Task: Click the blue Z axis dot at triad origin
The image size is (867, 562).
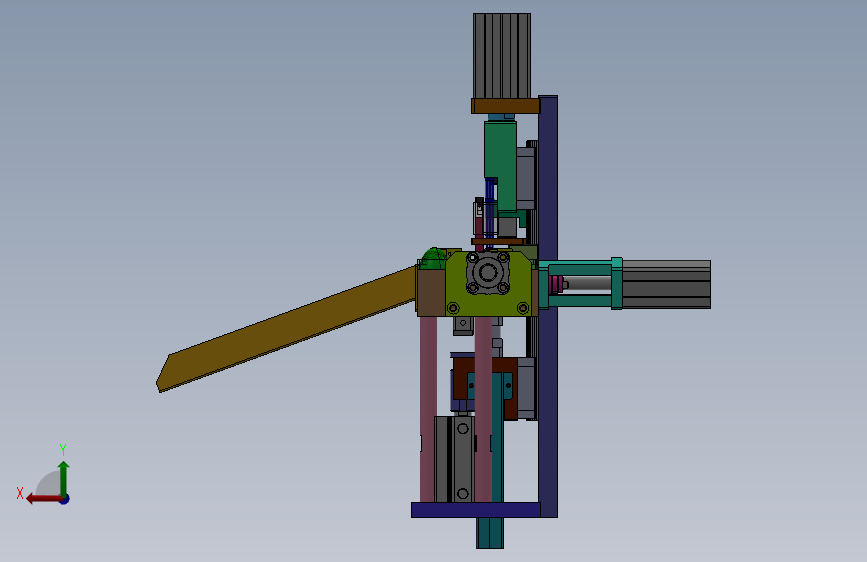Action: (65, 499)
